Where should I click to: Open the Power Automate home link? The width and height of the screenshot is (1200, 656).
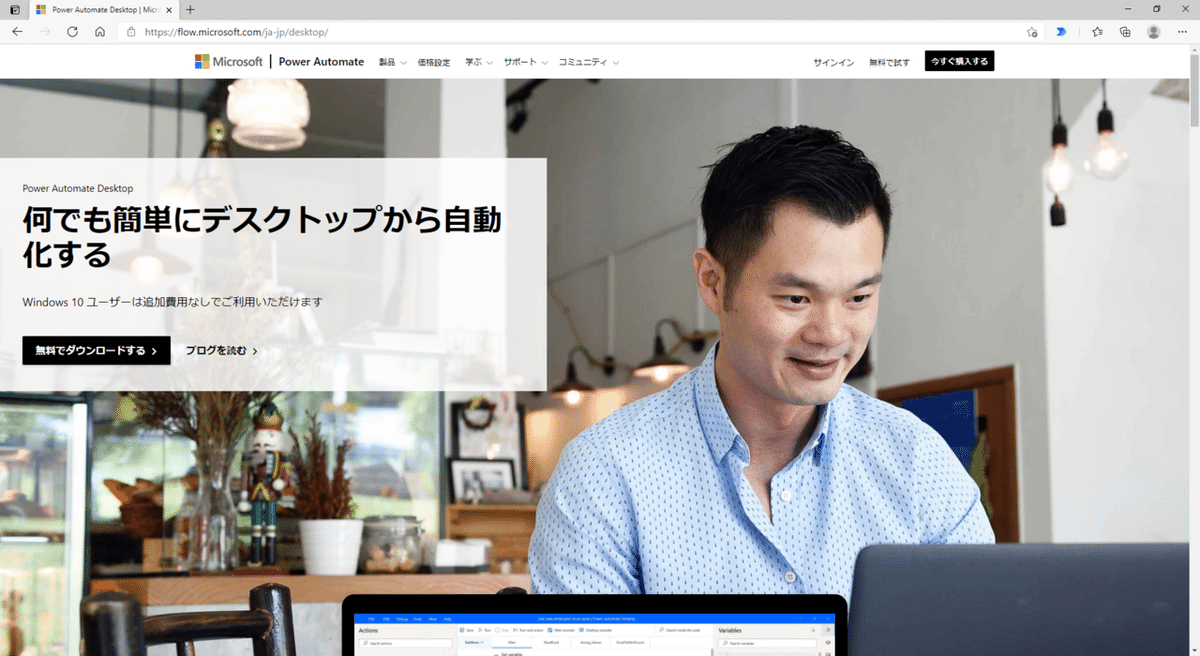[321, 61]
